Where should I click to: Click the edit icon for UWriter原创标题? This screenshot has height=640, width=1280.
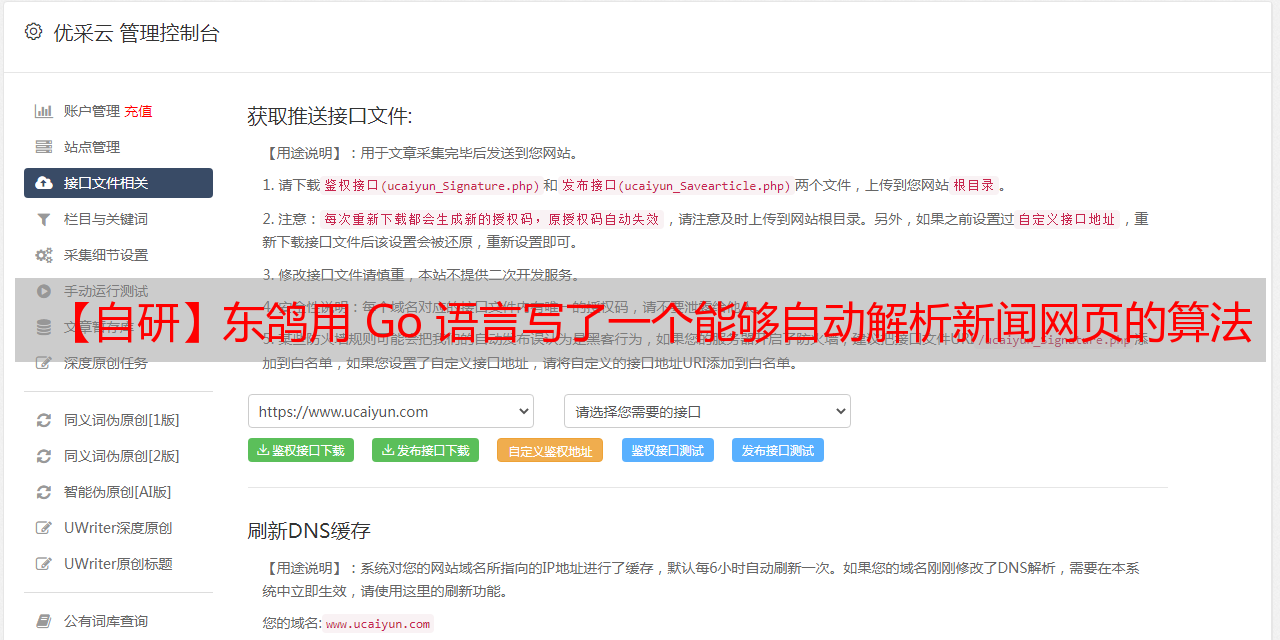44,564
